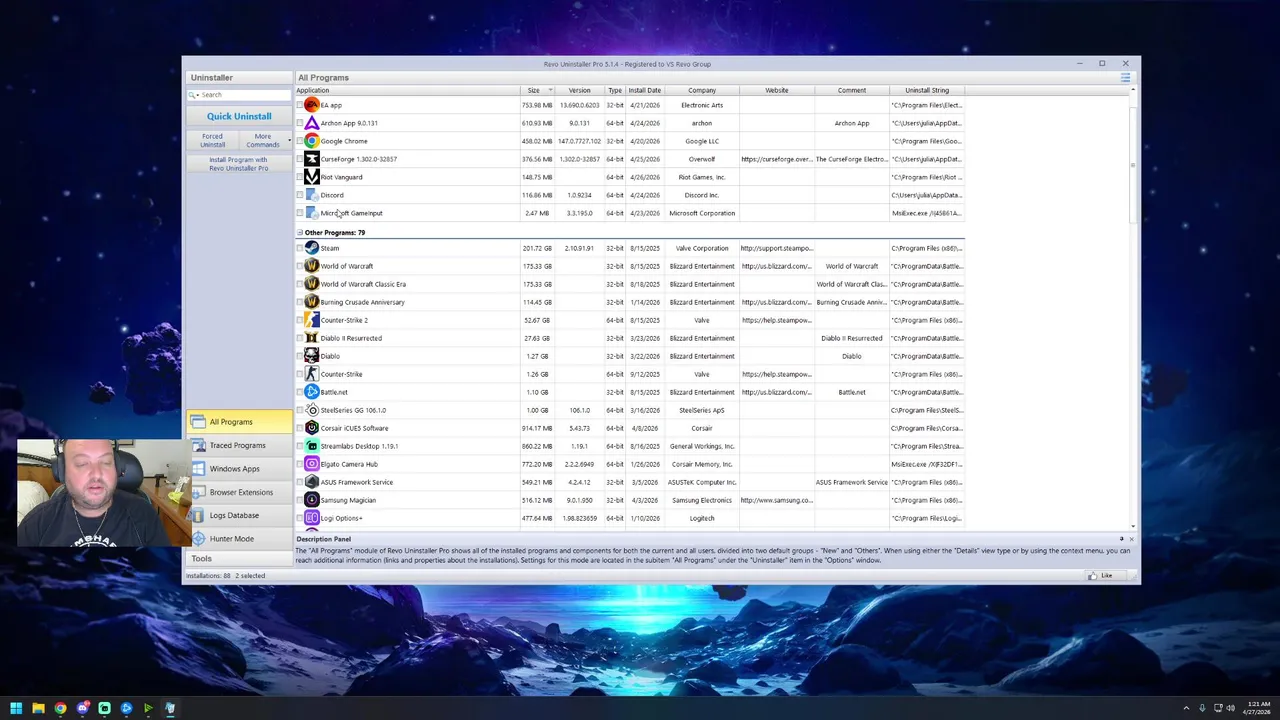
Task: Show hidden icons in system tray
Action: tap(1186, 708)
